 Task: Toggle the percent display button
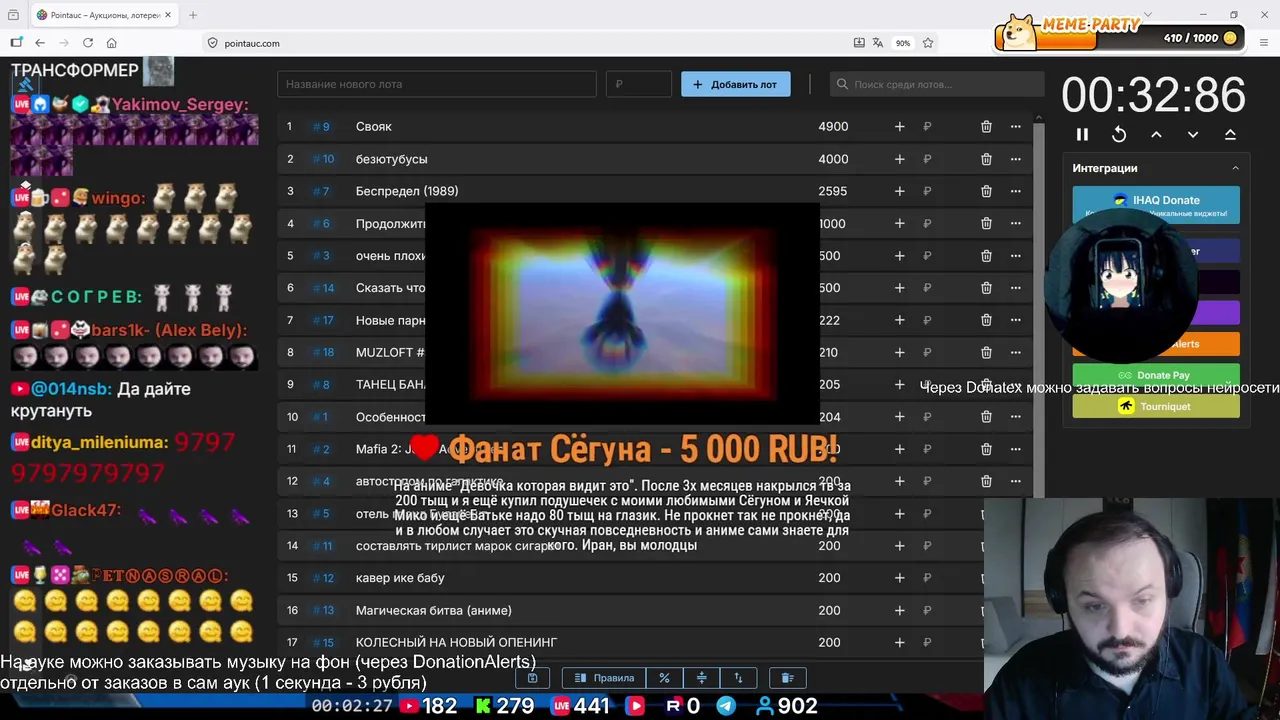(664, 678)
